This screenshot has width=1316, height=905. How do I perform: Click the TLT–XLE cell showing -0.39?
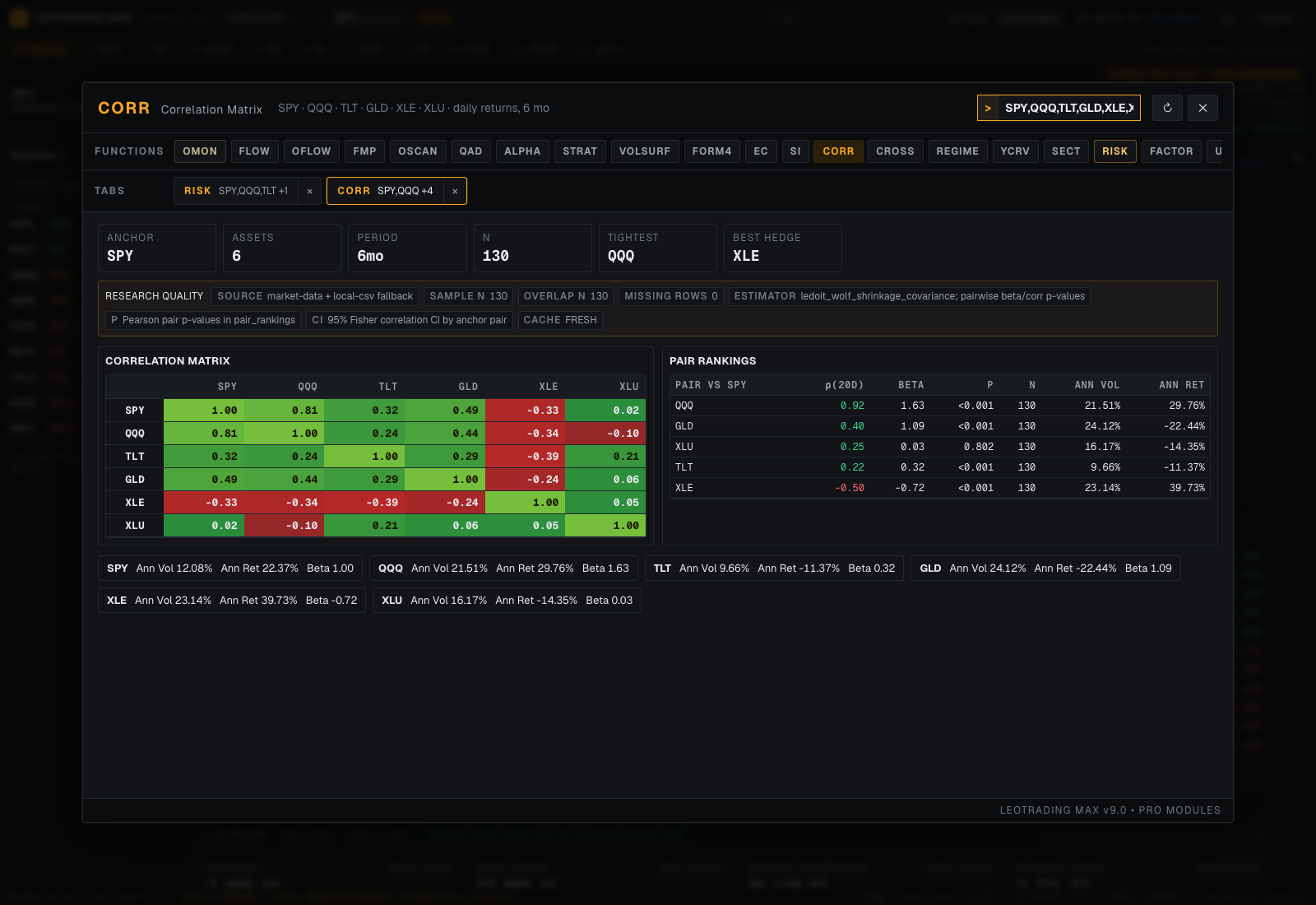(526, 457)
